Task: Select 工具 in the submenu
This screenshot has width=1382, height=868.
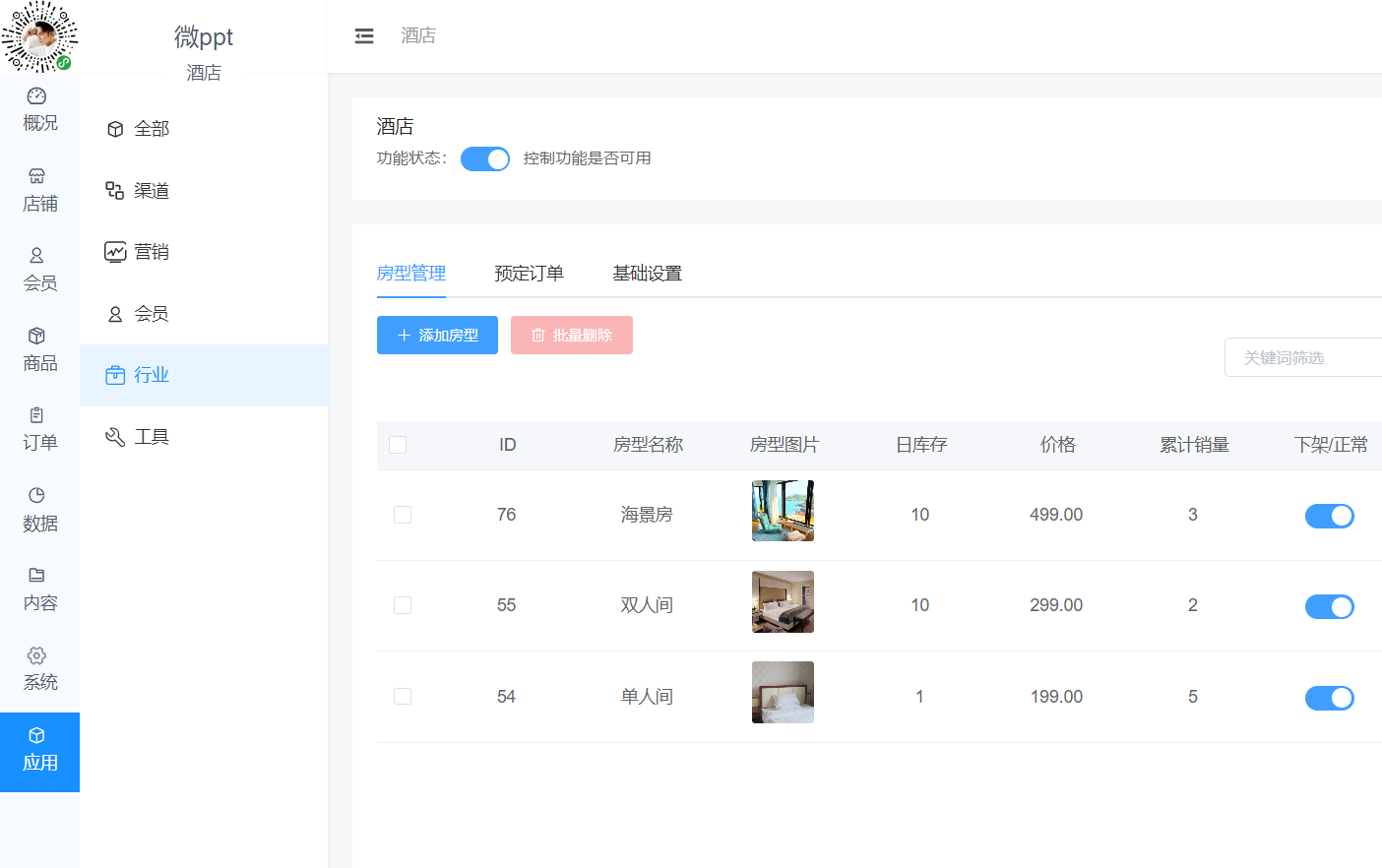Action: [204, 437]
